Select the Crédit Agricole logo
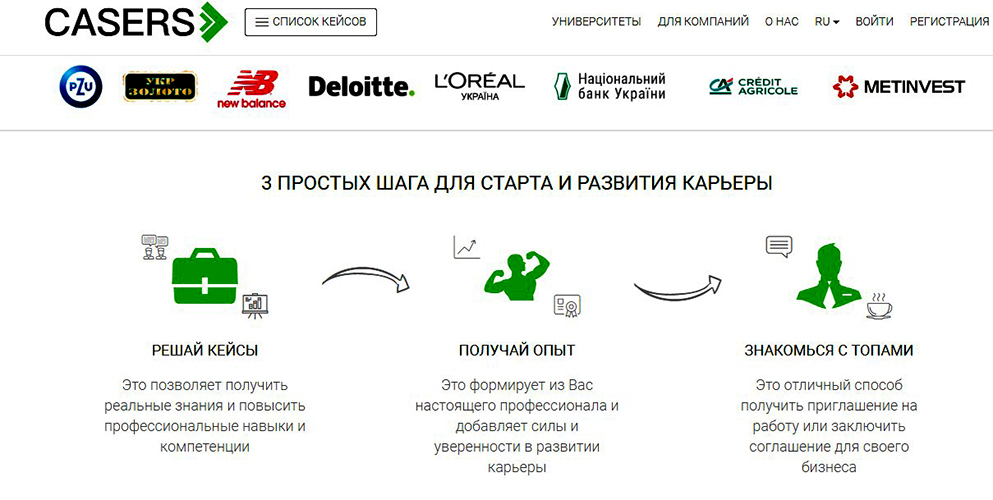993x500 pixels. pyautogui.click(x=753, y=87)
